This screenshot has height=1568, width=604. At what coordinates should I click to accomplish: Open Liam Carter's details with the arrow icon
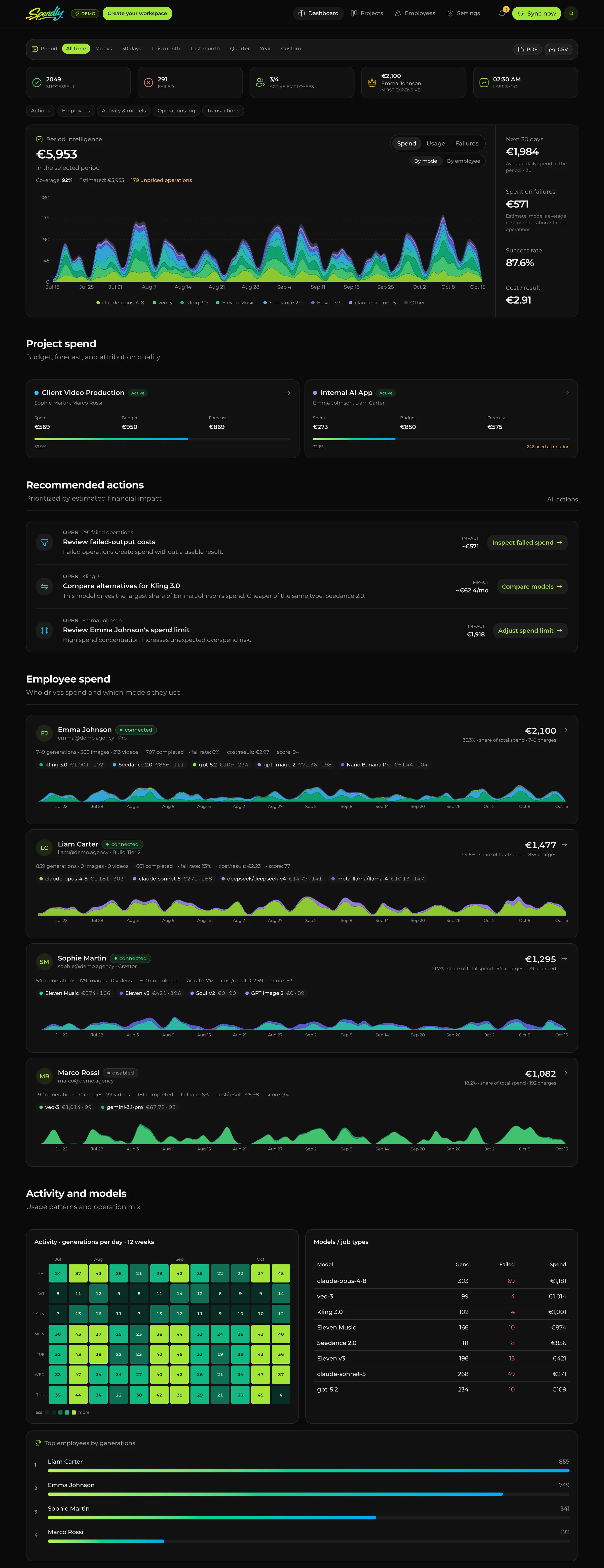point(564,844)
